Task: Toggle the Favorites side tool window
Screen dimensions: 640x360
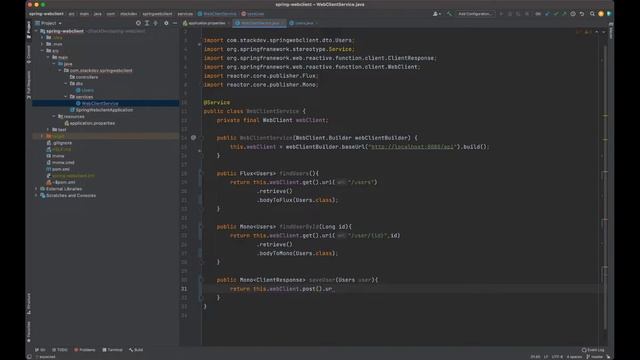Action: tap(29, 331)
